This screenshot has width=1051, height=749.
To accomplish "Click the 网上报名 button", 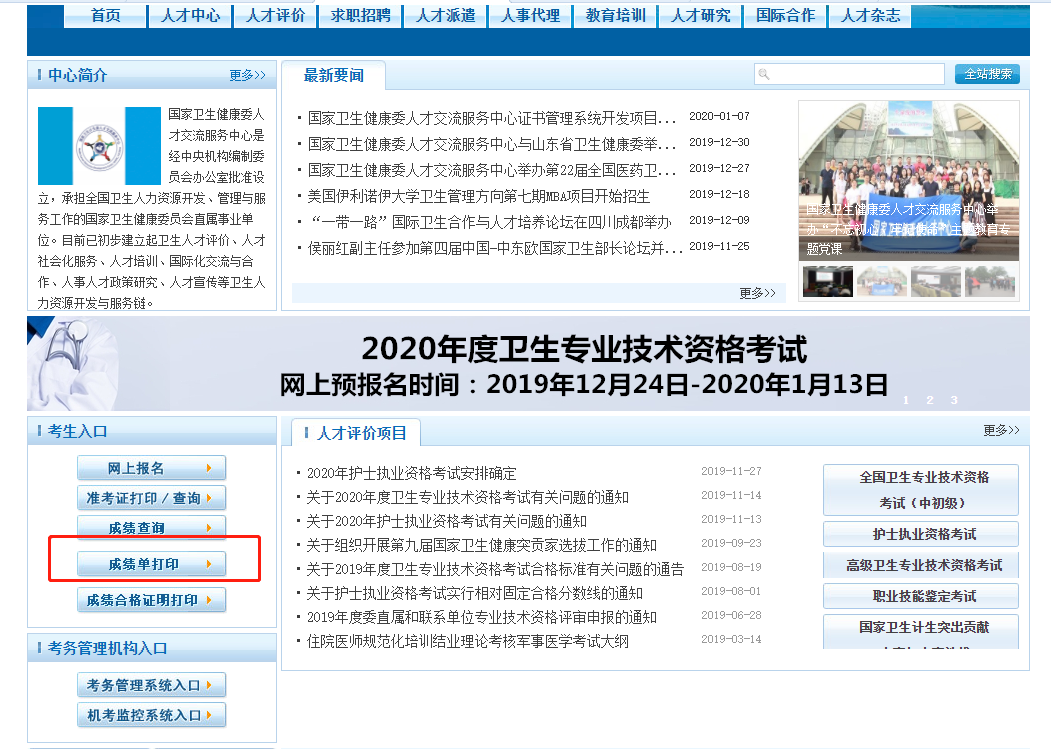I will point(151,468).
